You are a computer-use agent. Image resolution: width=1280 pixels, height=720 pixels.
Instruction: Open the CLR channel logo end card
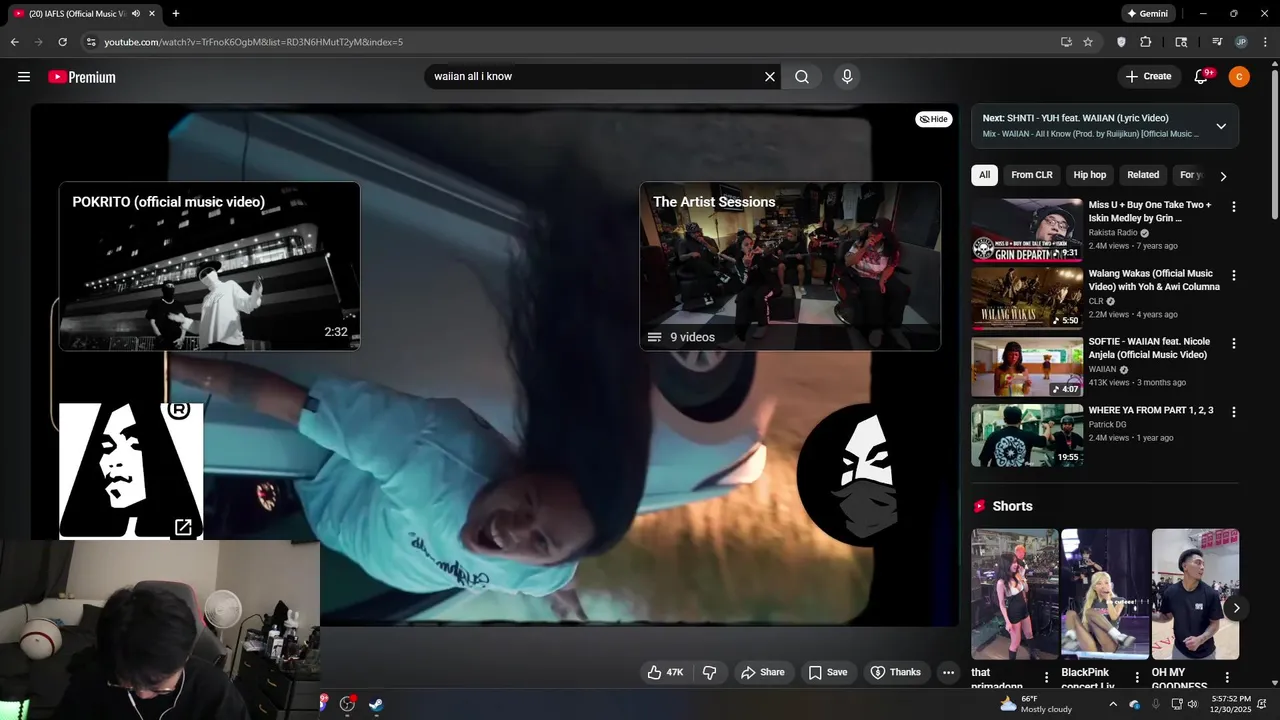pyautogui.click(x=131, y=470)
